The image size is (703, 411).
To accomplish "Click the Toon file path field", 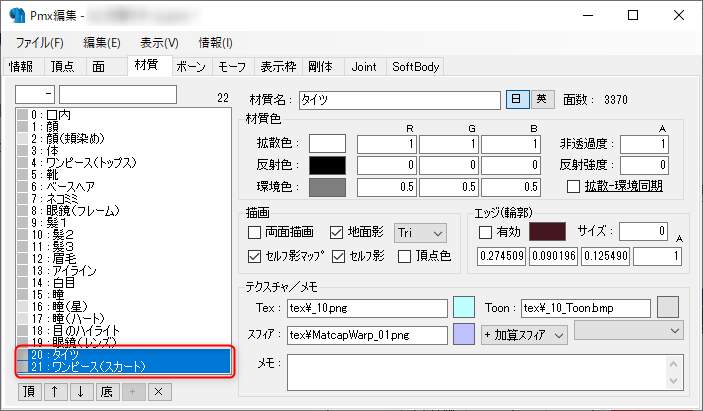I will coord(586,308).
